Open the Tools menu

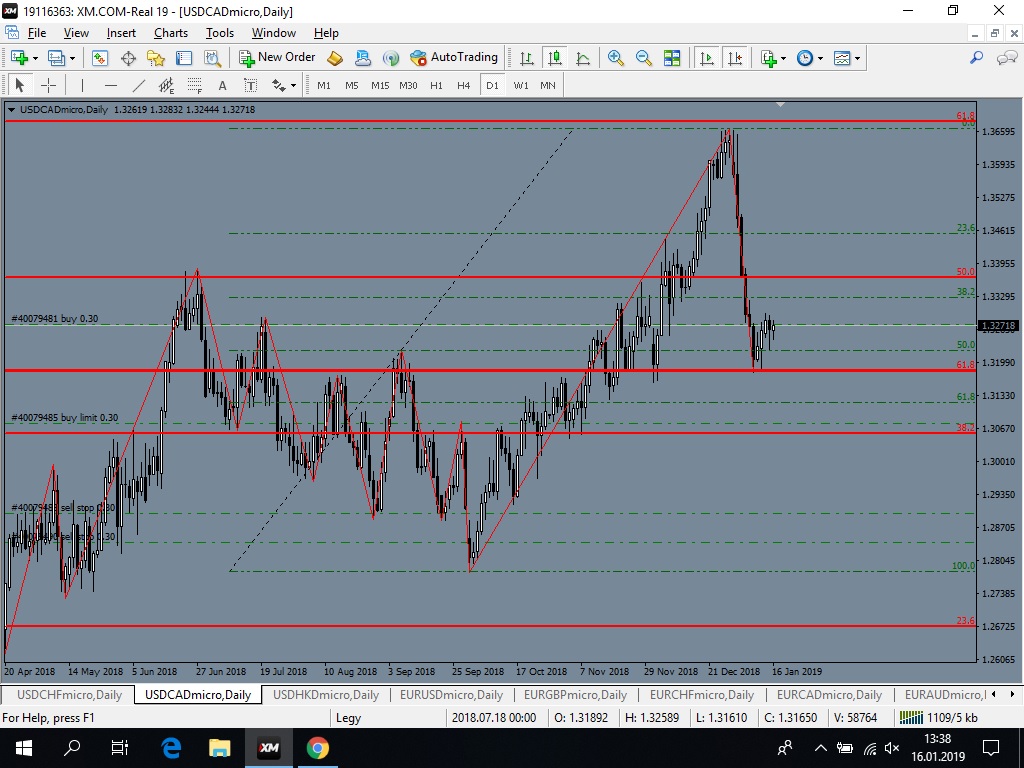pos(219,33)
